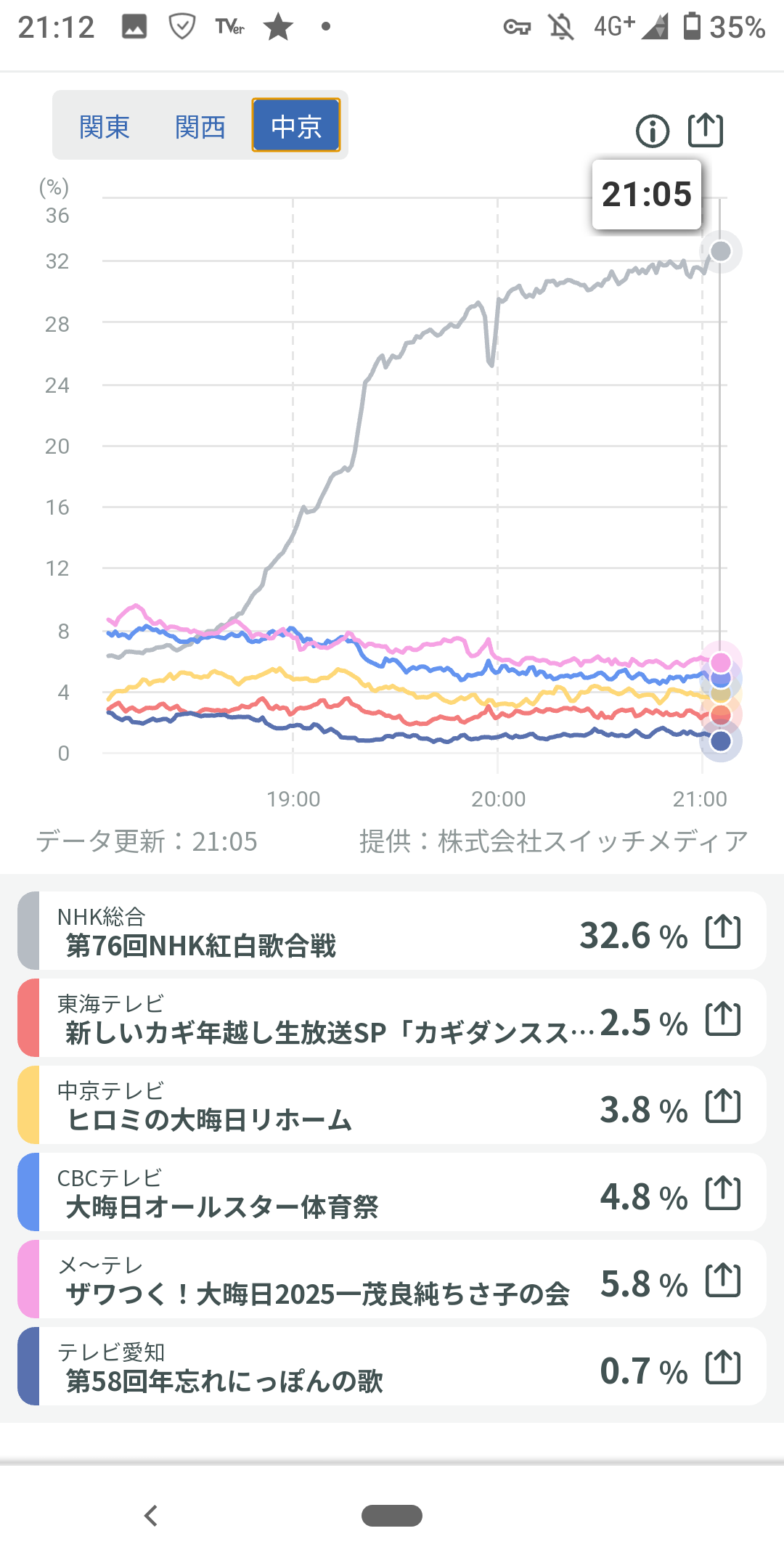Share the メ〜テレ ザワつく rating
784x1568 pixels.
click(x=723, y=1281)
